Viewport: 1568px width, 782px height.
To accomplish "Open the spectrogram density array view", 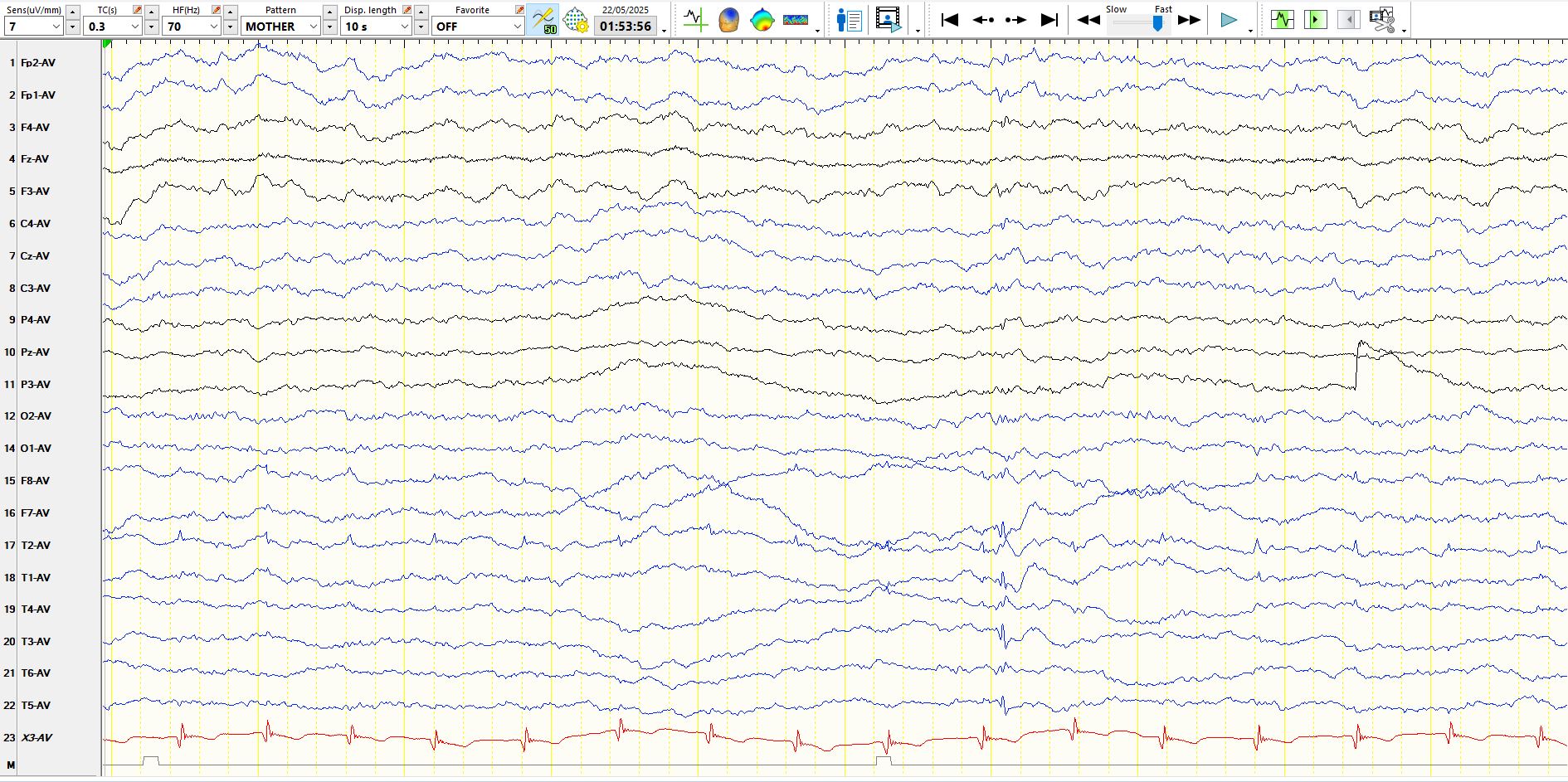I will click(796, 20).
